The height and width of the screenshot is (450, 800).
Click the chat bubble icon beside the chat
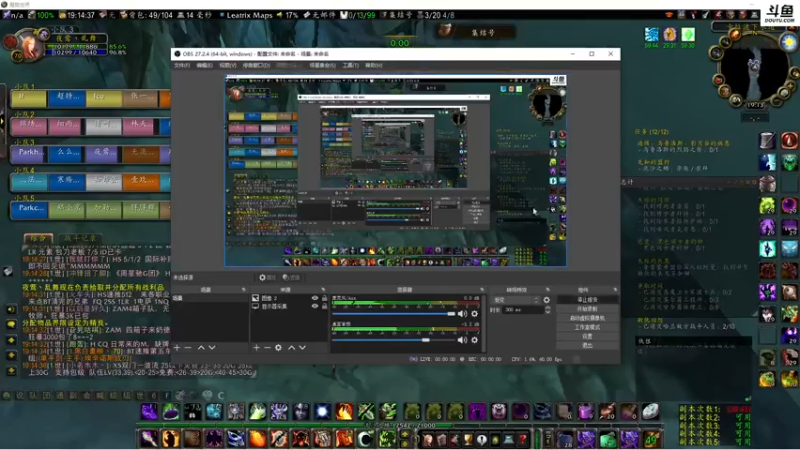[11, 324]
